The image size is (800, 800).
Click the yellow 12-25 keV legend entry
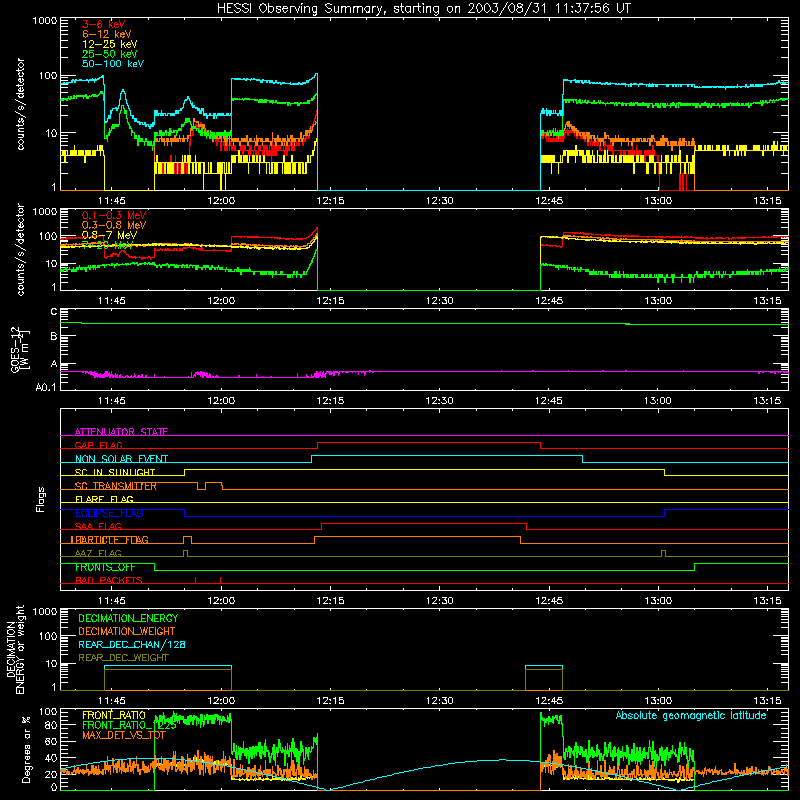point(109,44)
